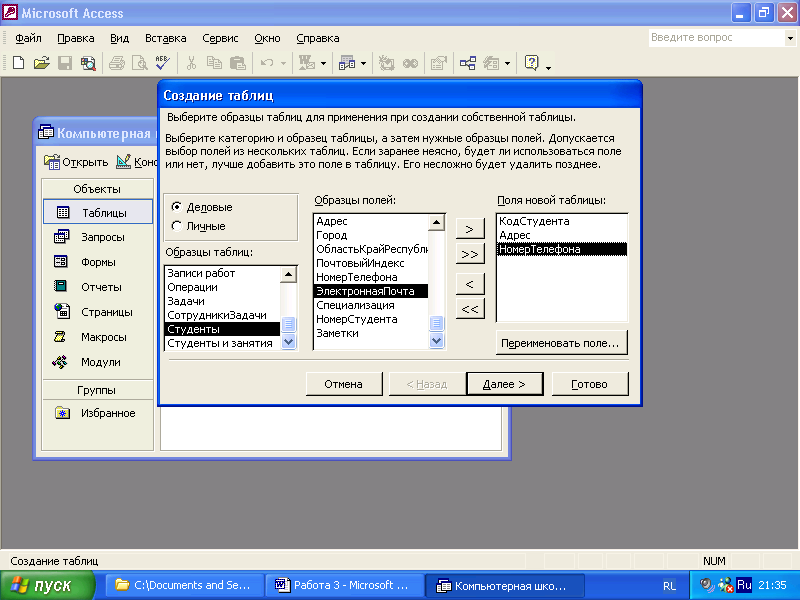Click scroll-down arrow of Образцы полей list
Image resolution: width=800 pixels, height=600 pixels.
(x=436, y=340)
